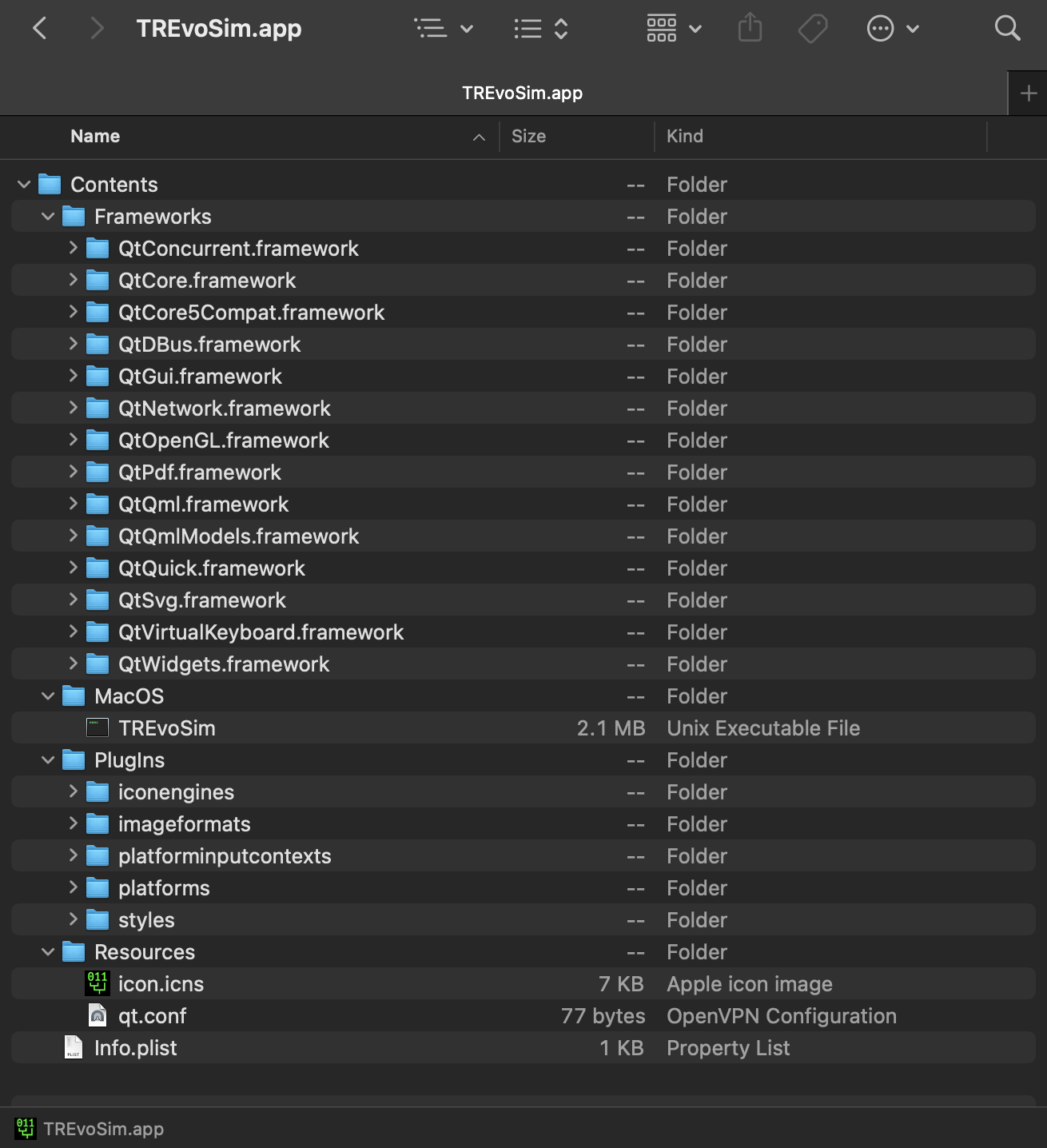Collapse the Resources folder
The height and width of the screenshot is (1148, 1047).
tap(48, 952)
